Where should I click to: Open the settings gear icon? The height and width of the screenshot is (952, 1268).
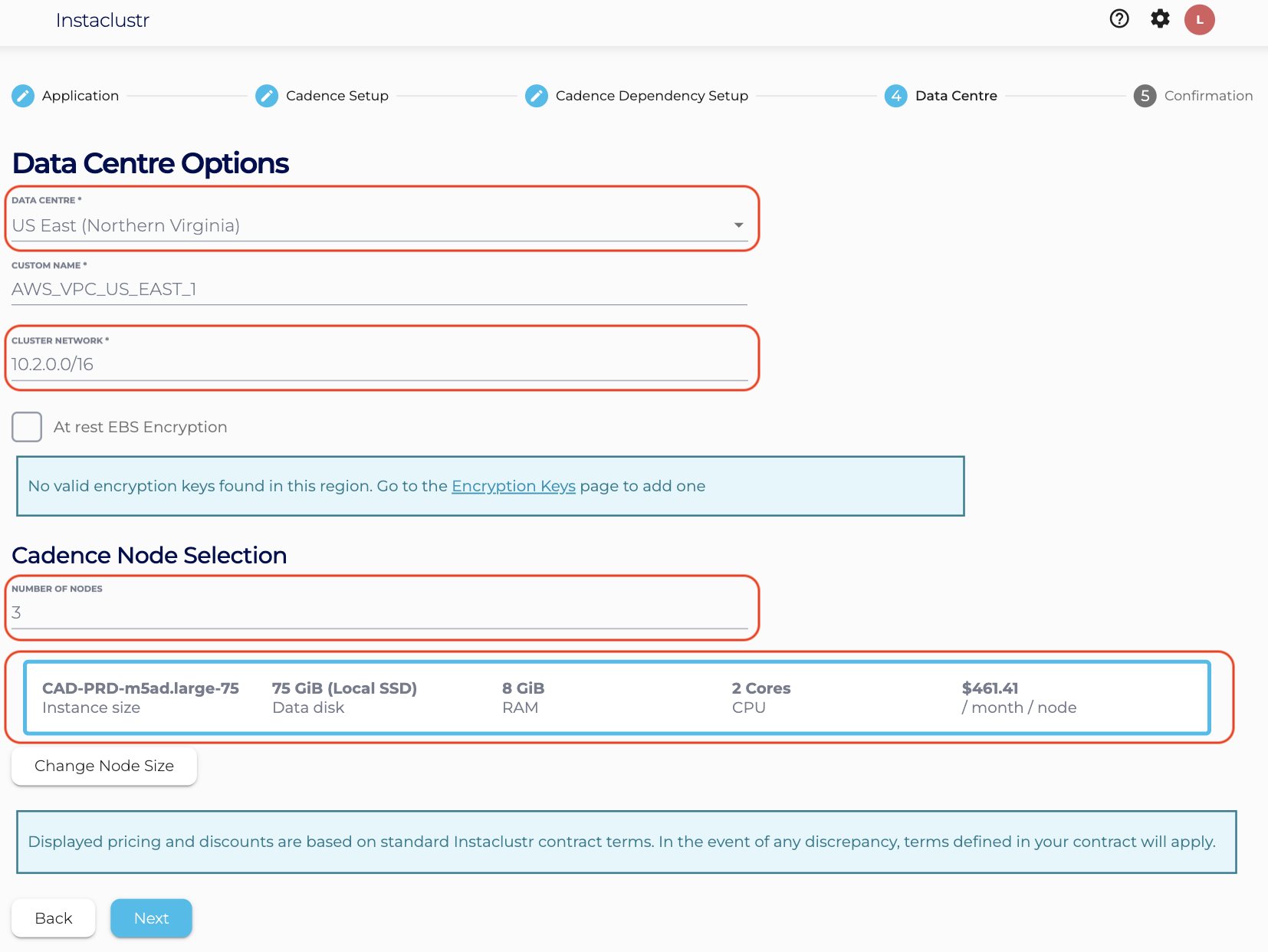click(x=1160, y=19)
